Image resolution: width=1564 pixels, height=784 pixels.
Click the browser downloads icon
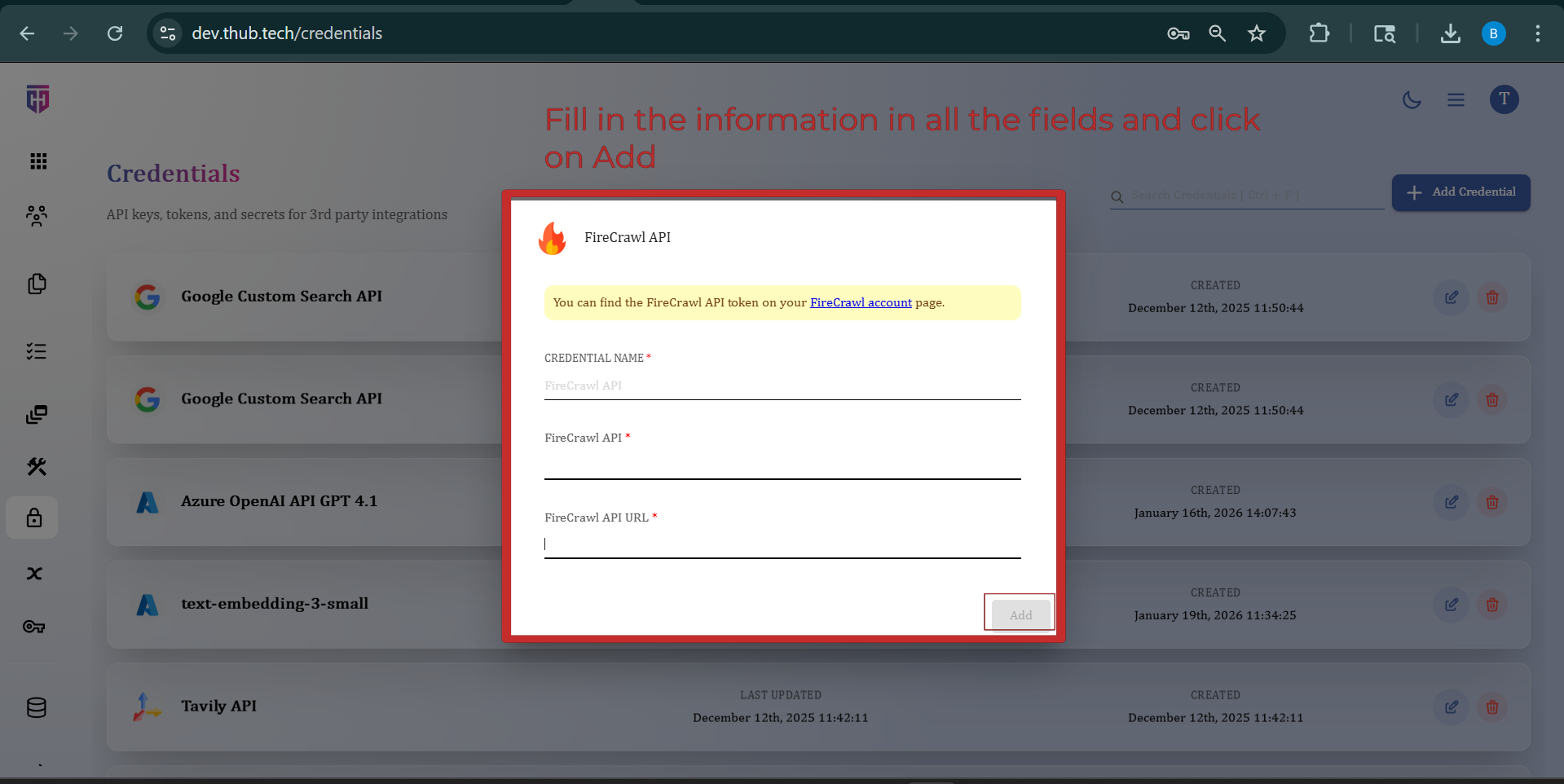point(1450,33)
